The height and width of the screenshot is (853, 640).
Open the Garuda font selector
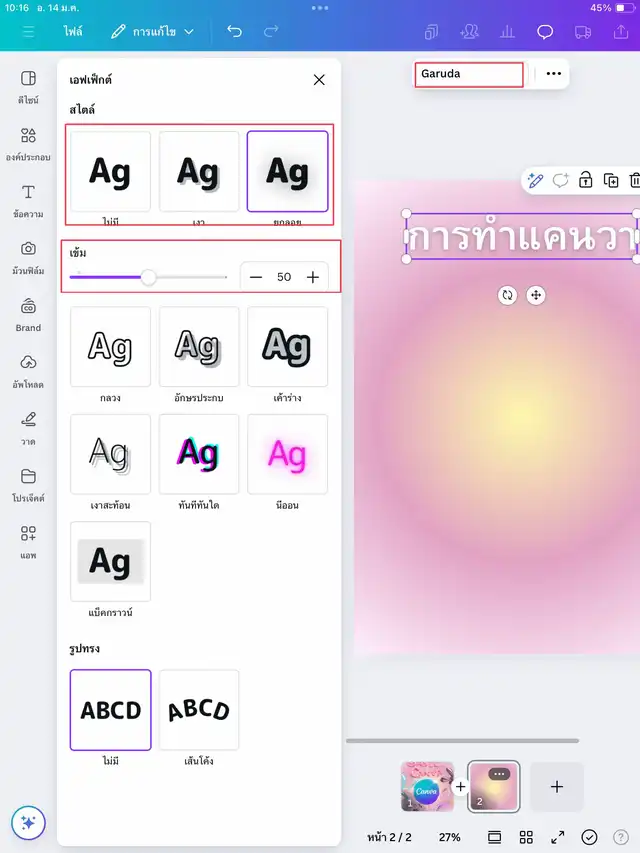469,74
